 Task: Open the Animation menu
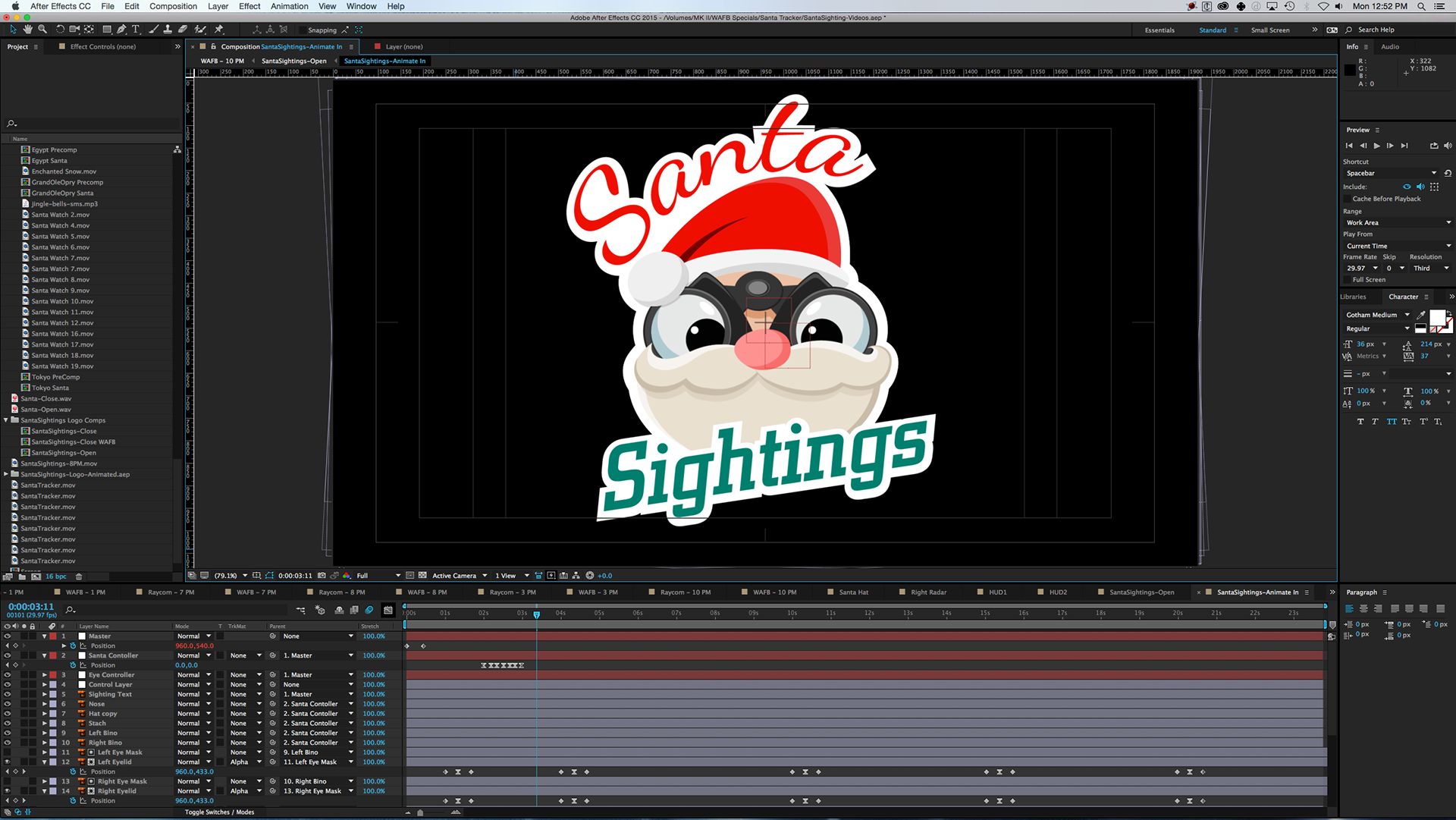[289, 6]
